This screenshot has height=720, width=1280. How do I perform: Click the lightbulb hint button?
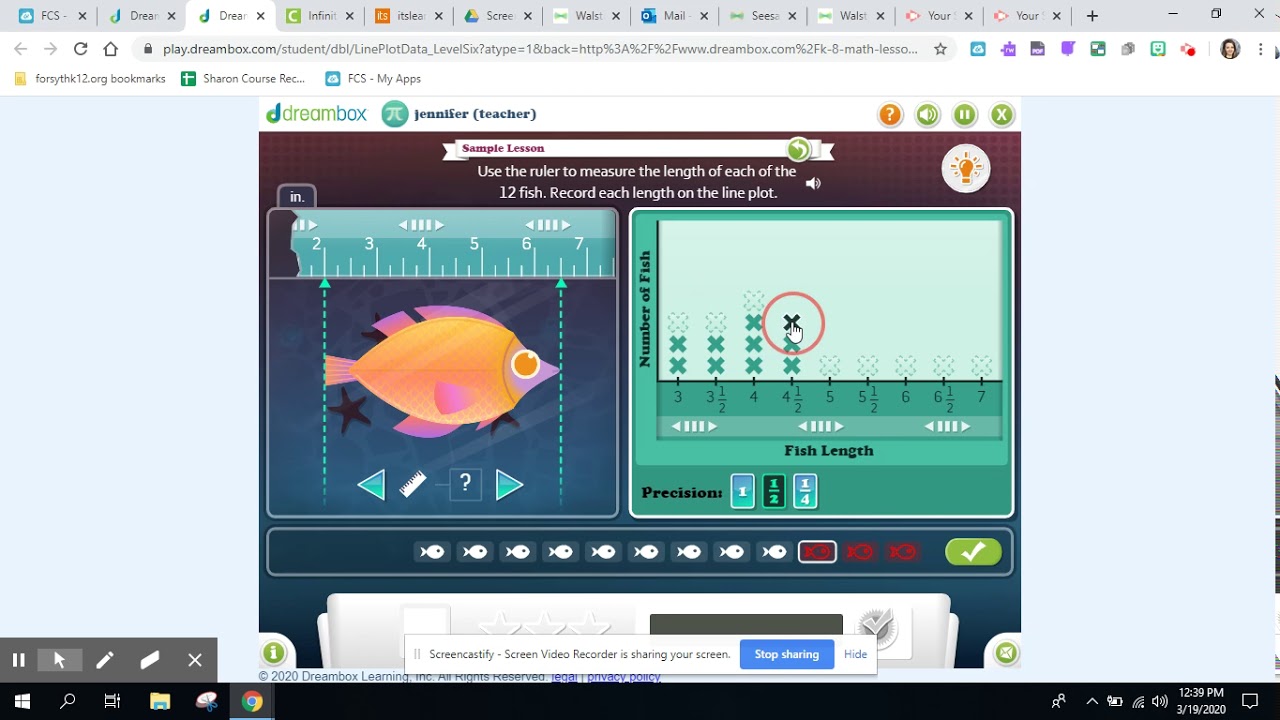coord(966,169)
